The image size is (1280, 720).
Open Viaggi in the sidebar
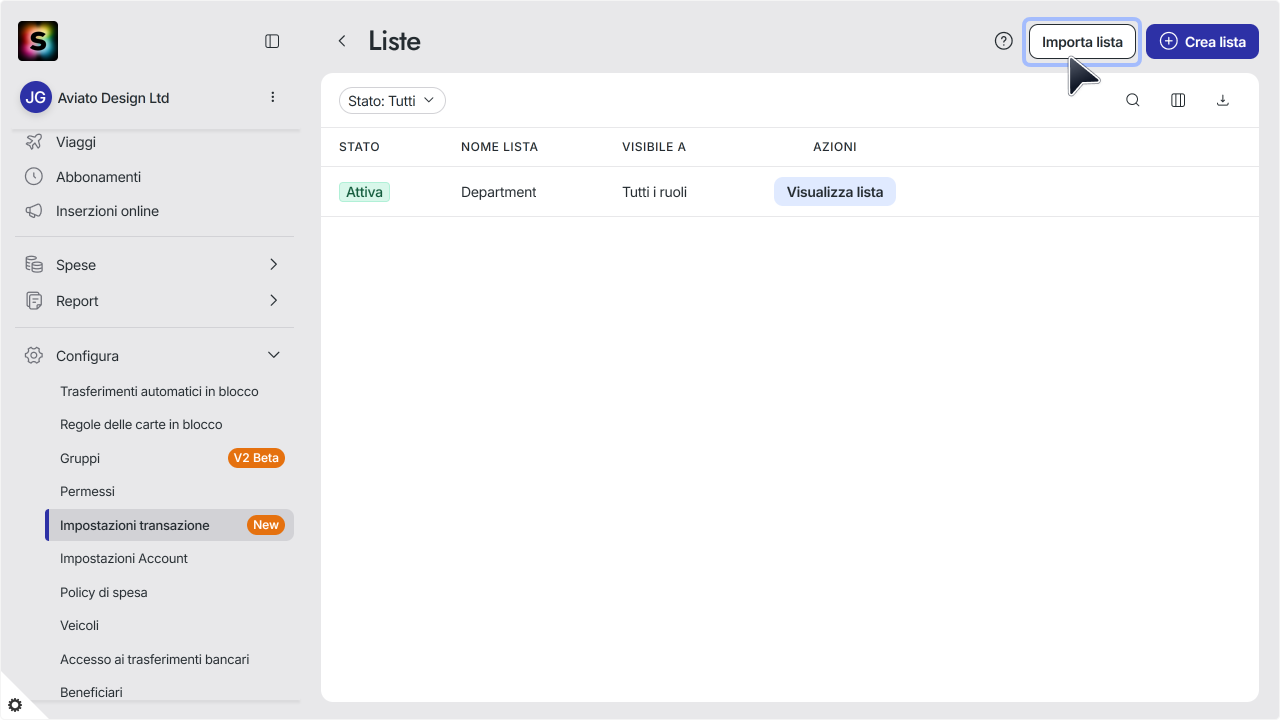tap(154, 142)
